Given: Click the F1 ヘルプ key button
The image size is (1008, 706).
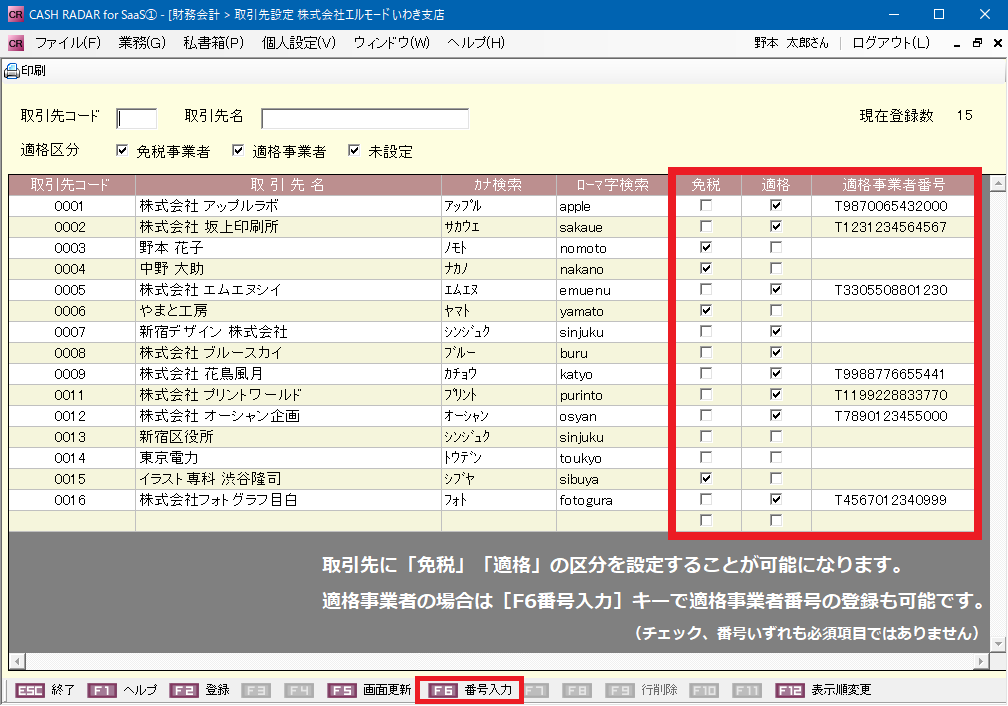Looking at the screenshot, I should coord(122,690).
